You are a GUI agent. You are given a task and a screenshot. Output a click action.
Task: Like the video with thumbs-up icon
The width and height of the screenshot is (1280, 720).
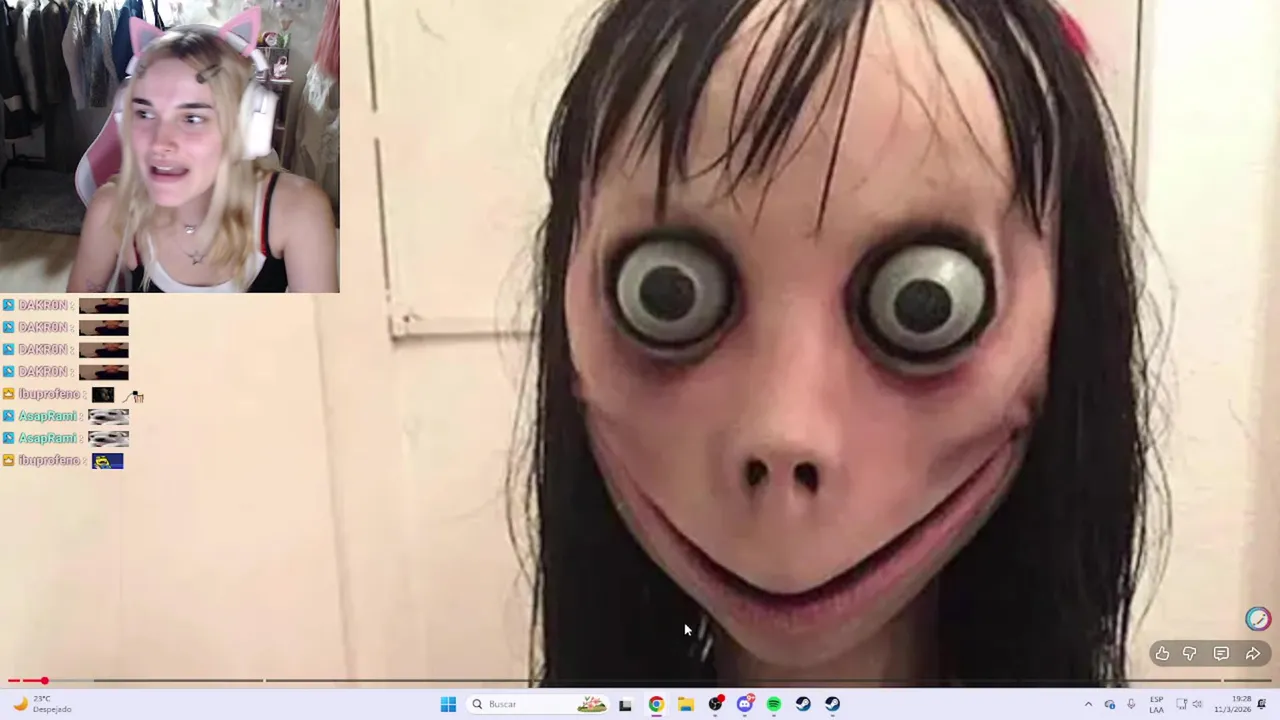pos(1162,654)
